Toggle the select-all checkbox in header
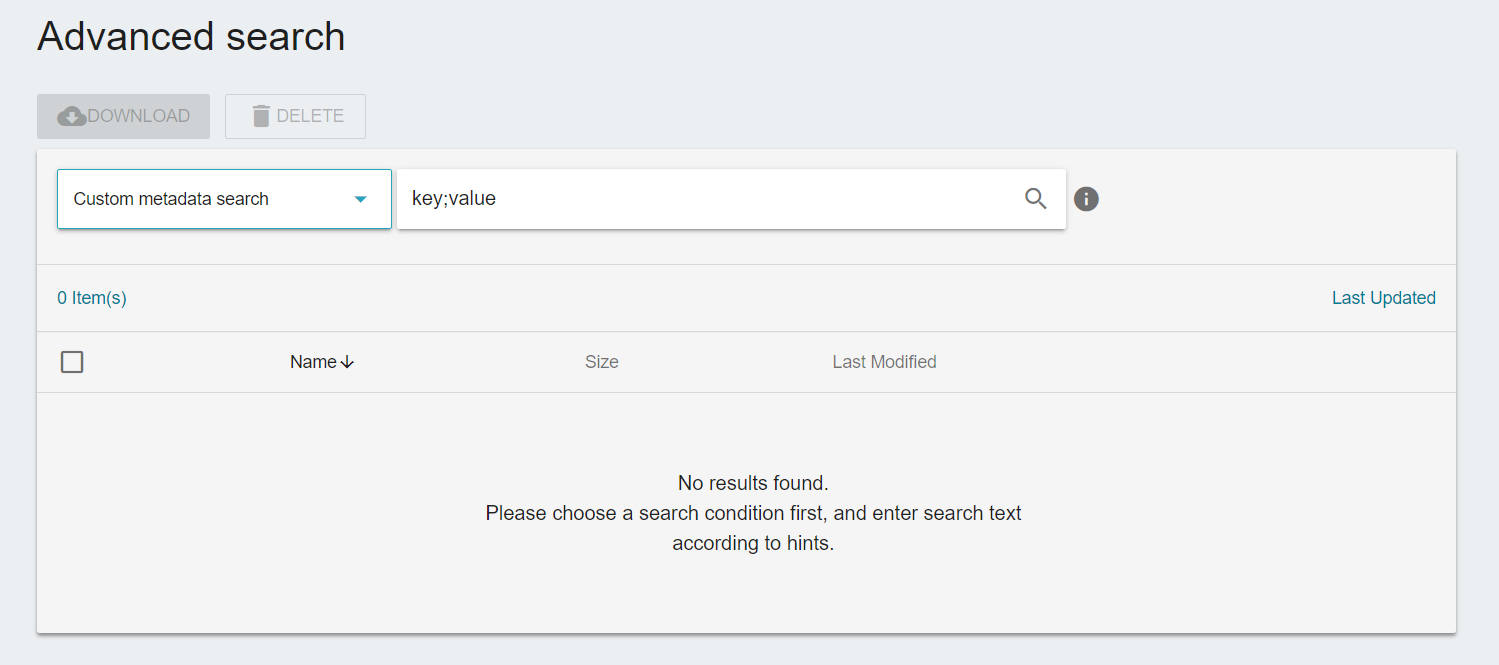 (72, 362)
